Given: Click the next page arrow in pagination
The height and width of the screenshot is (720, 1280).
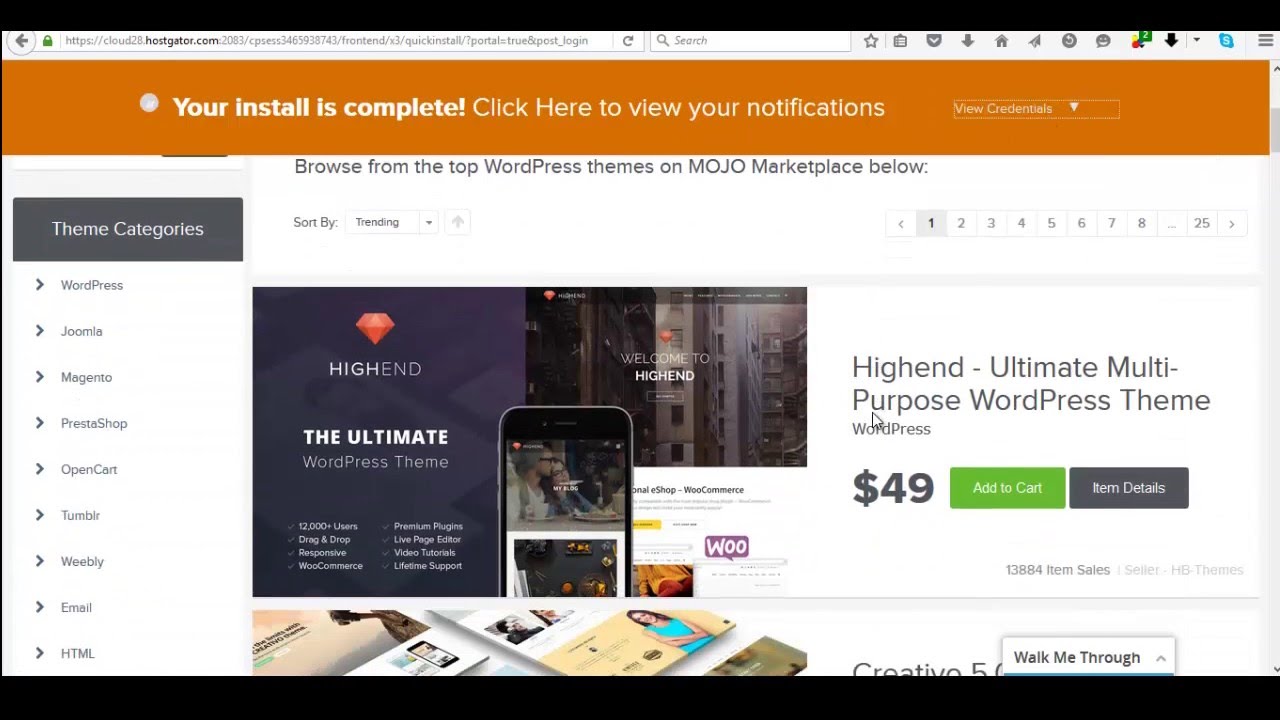Looking at the screenshot, I should 1232,223.
